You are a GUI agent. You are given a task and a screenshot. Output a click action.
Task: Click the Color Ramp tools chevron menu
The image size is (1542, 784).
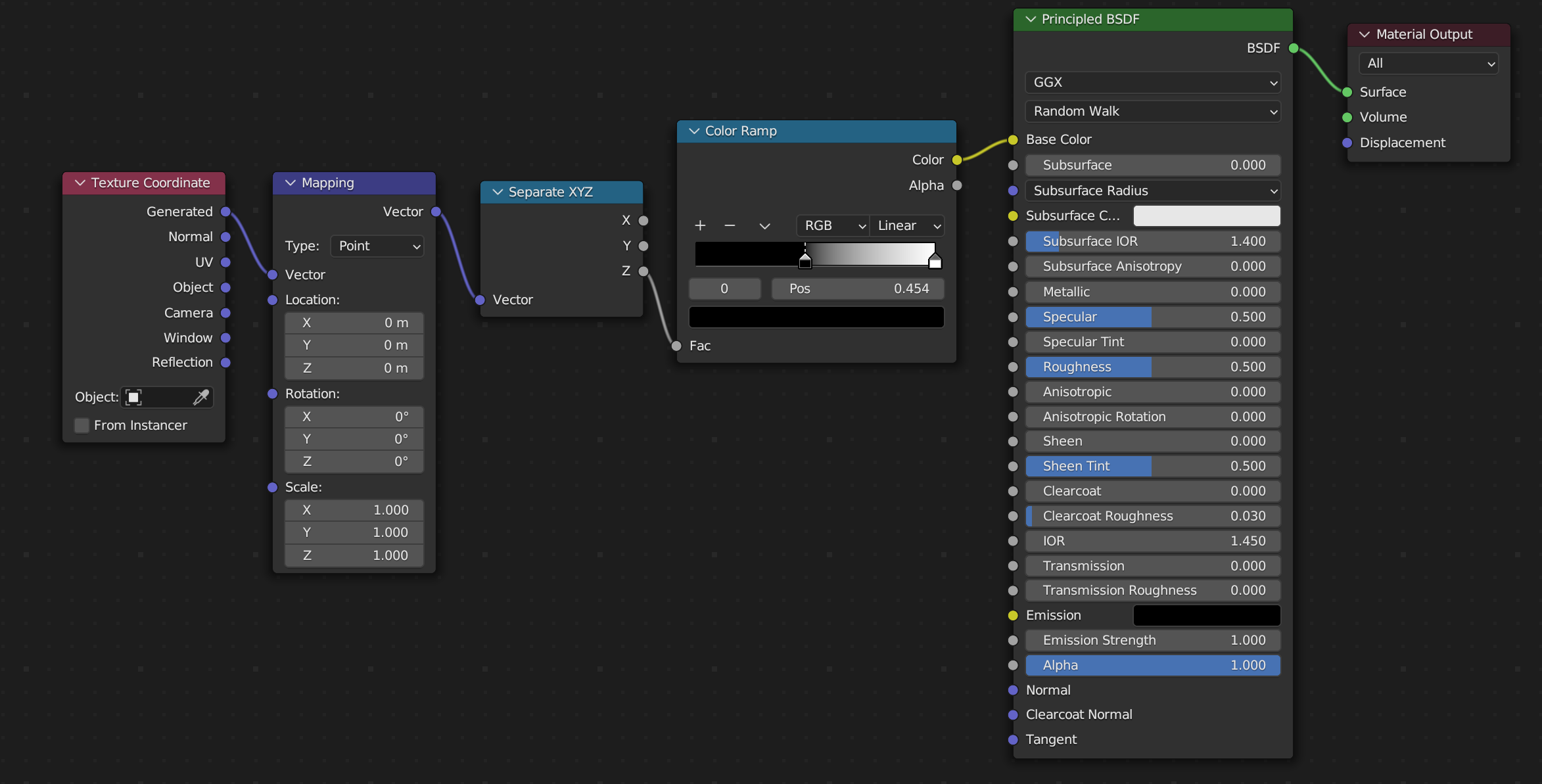tap(764, 225)
